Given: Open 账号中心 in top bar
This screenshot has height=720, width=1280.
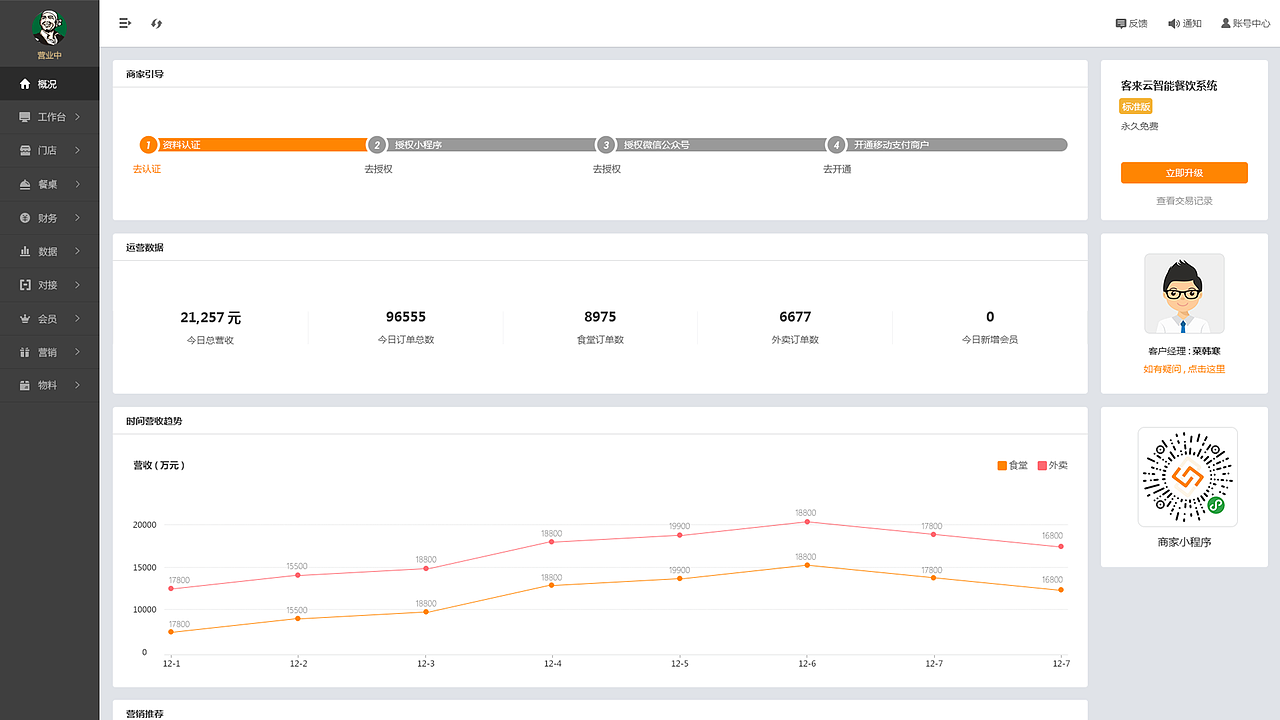Looking at the screenshot, I should pos(1245,23).
